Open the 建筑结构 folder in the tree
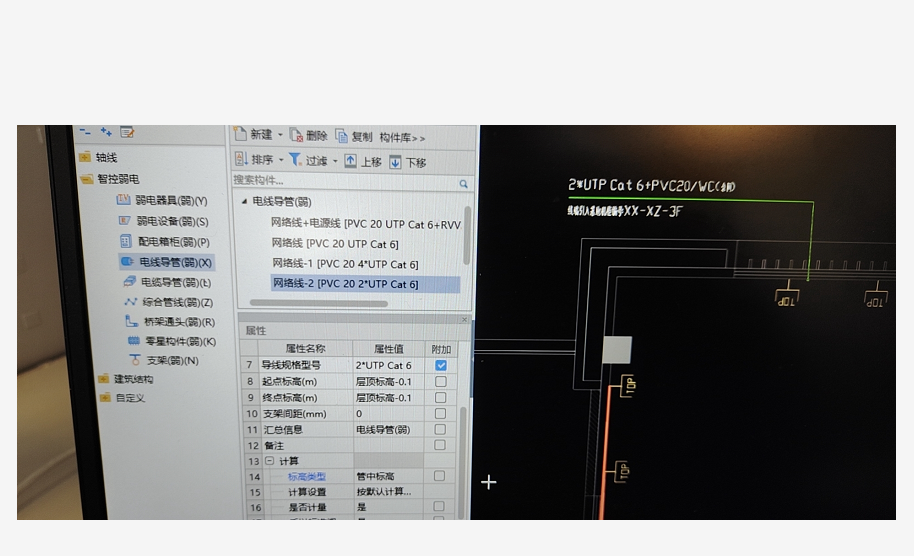The height and width of the screenshot is (556, 914). pos(126,379)
